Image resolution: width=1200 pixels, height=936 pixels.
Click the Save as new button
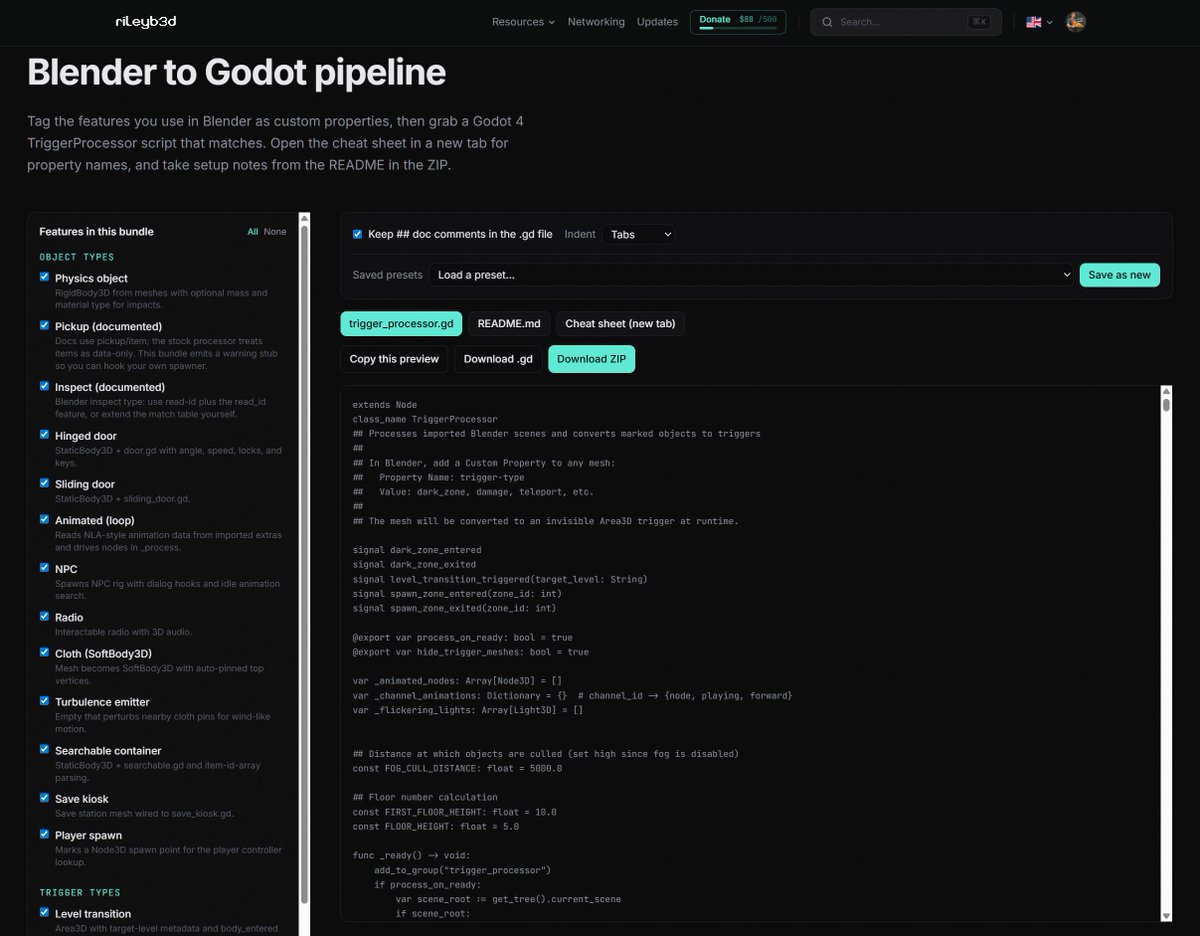click(x=1120, y=275)
